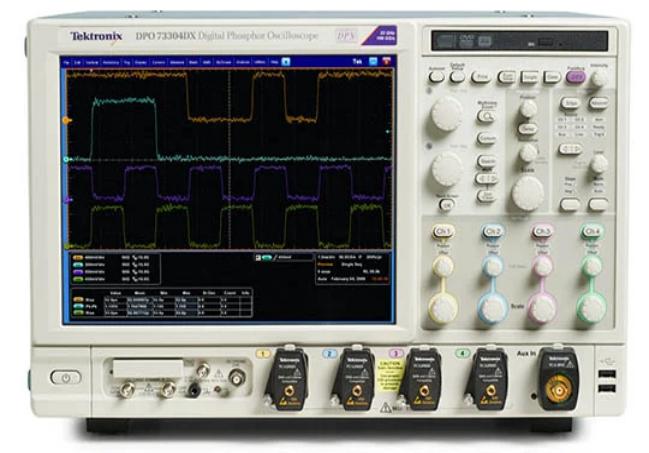This screenshot has width=649, height=453.
Task: Click the blue minimize icon on screen
Action: (372, 62)
